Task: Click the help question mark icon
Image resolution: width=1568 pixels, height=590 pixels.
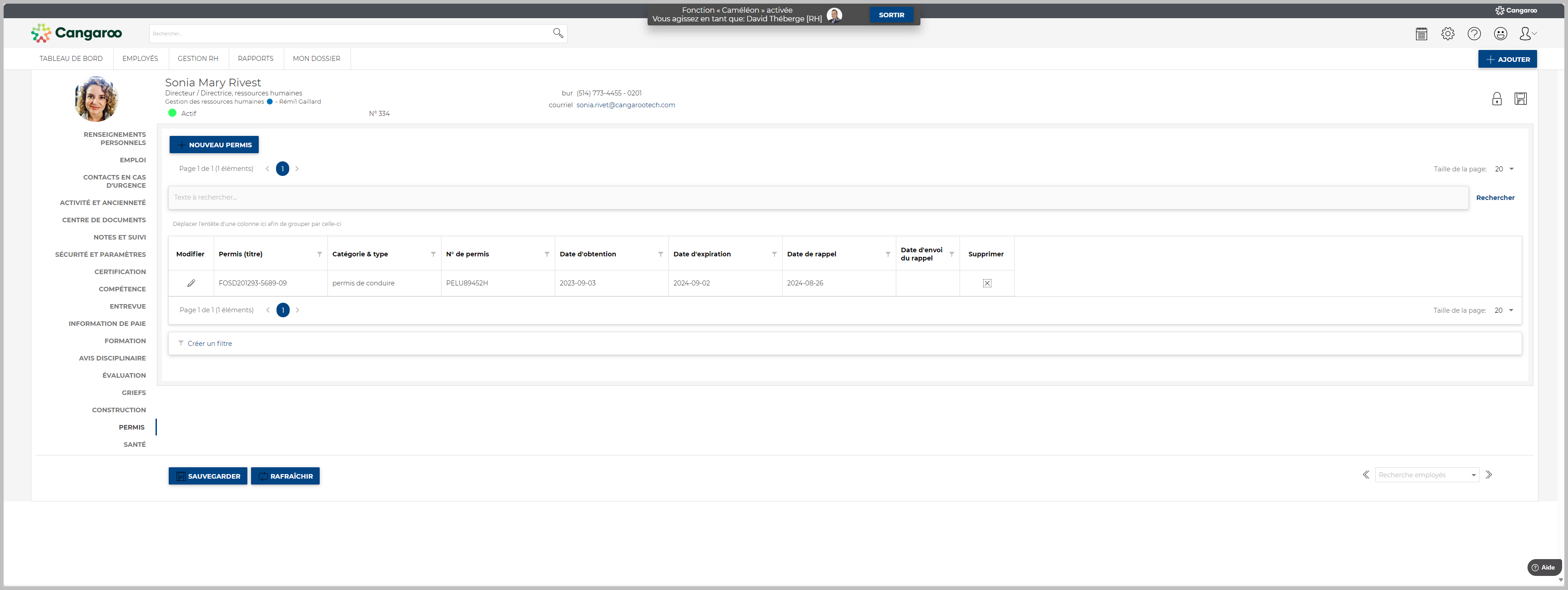Action: (1474, 34)
